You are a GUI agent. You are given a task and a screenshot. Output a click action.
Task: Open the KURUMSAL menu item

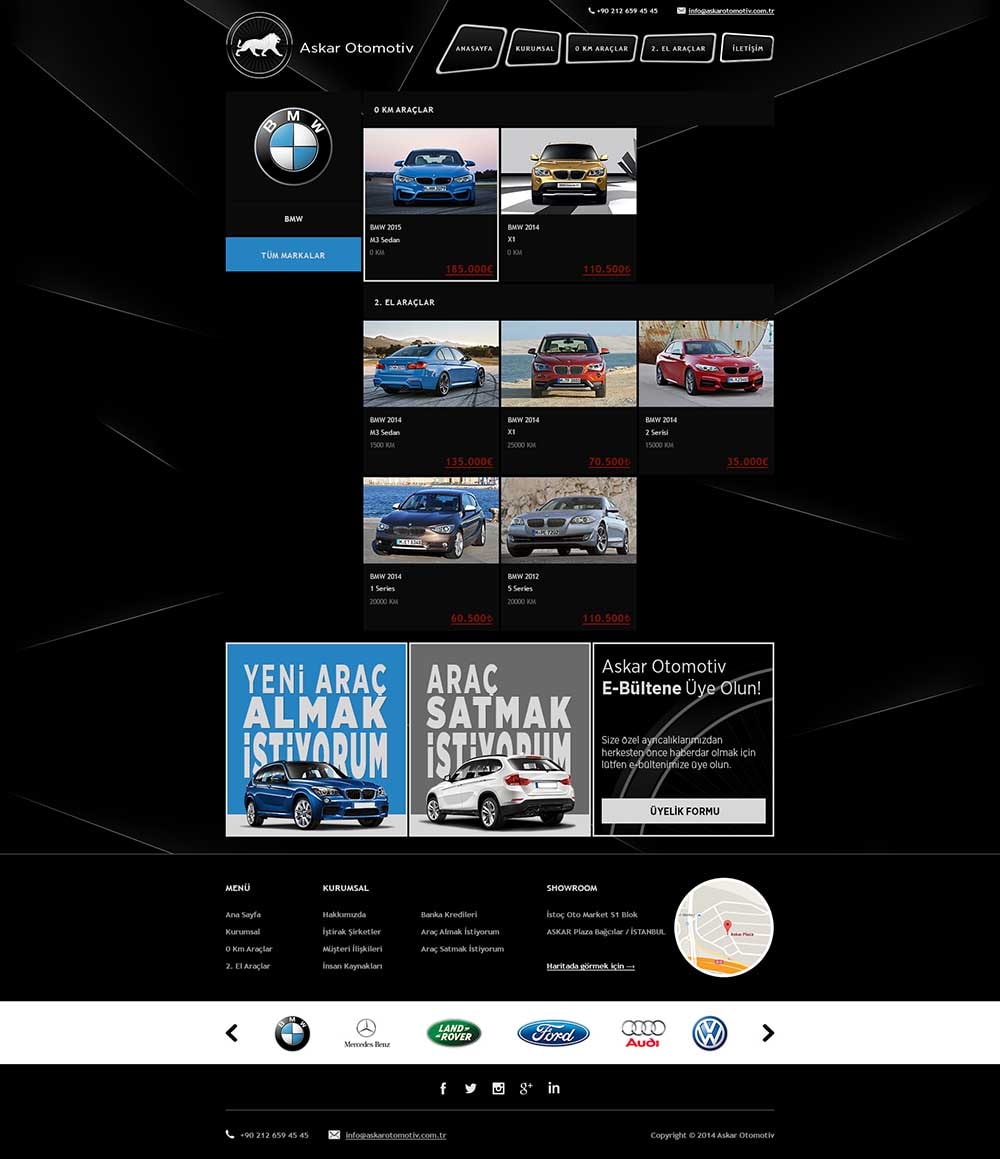pyautogui.click(x=534, y=49)
